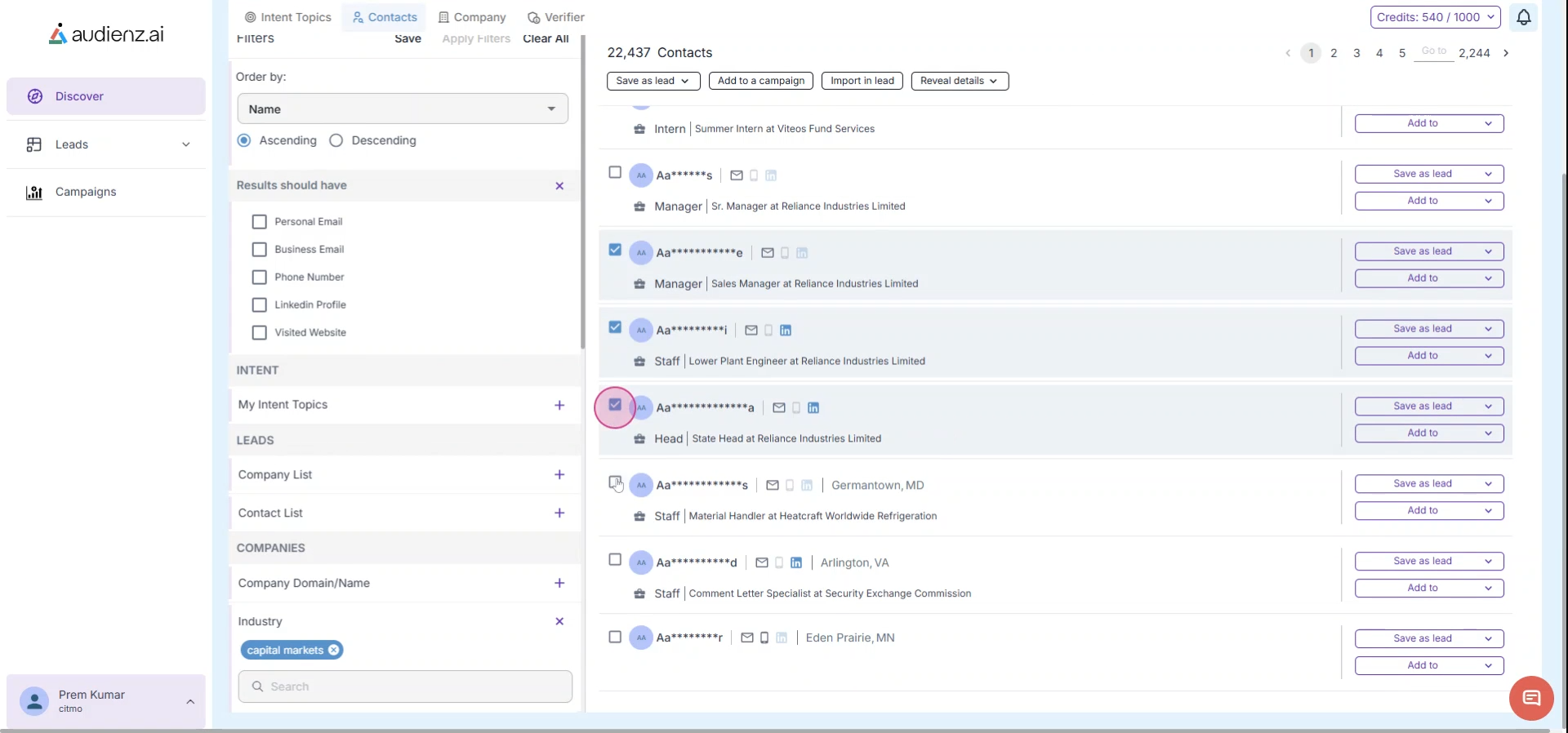Open the Order by Name dropdown
Screen dimensions: 1568x733
[x=403, y=109]
